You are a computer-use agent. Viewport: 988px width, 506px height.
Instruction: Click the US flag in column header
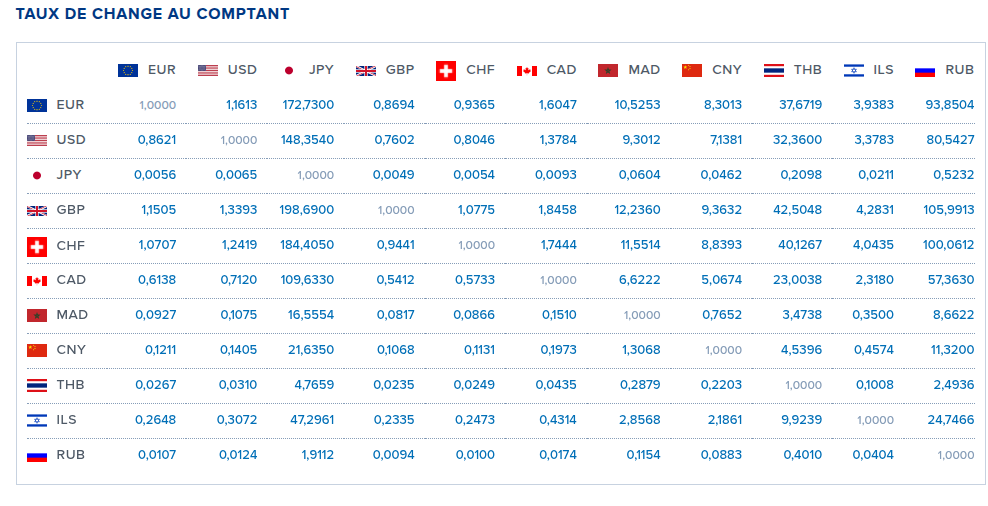click(x=208, y=70)
